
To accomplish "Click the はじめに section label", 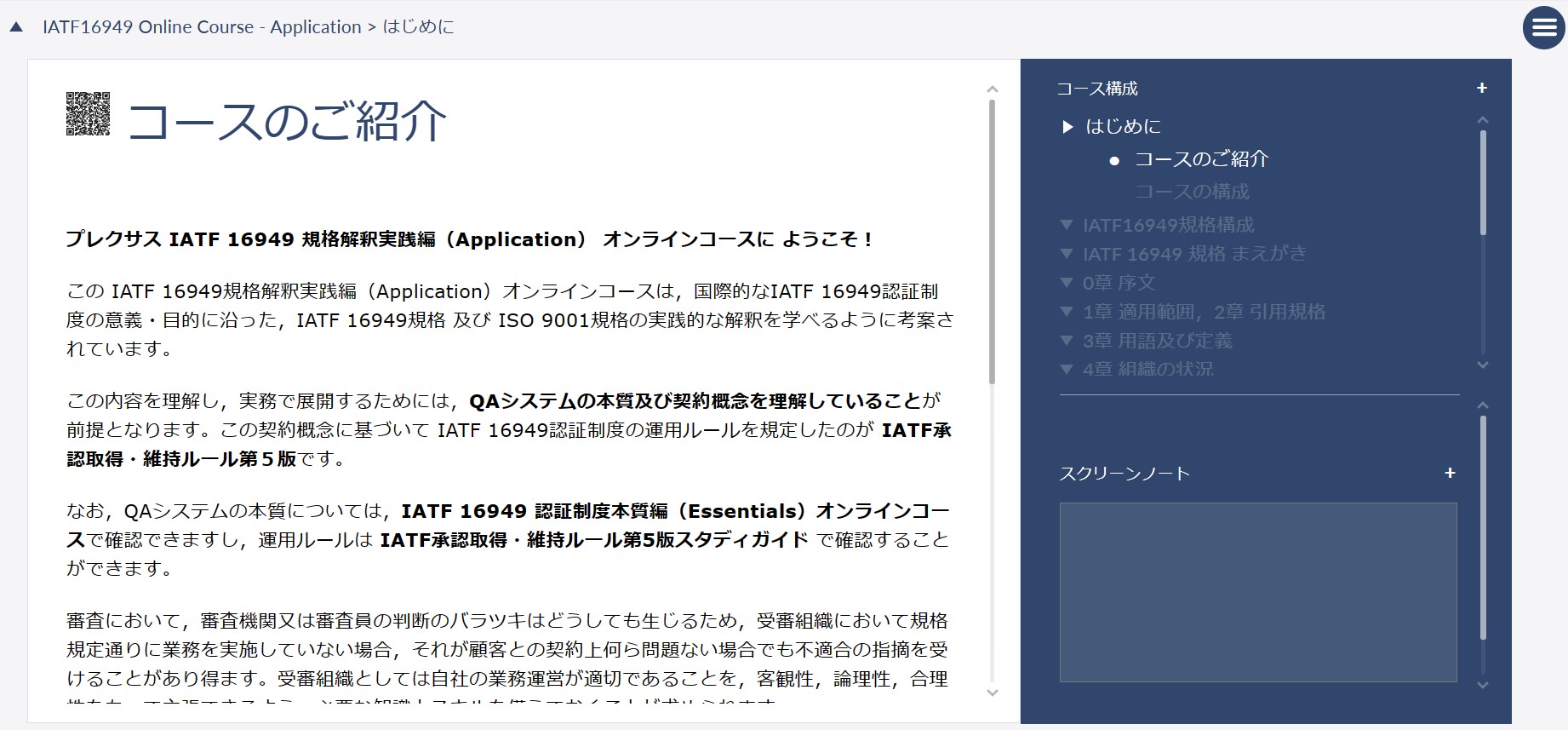I will click(x=1123, y=127).
